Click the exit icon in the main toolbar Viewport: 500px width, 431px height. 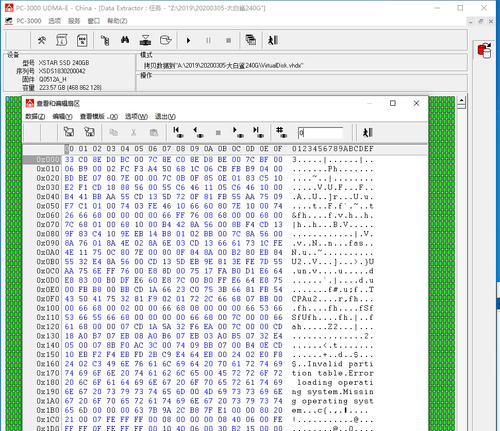click(x=273, y=40)
